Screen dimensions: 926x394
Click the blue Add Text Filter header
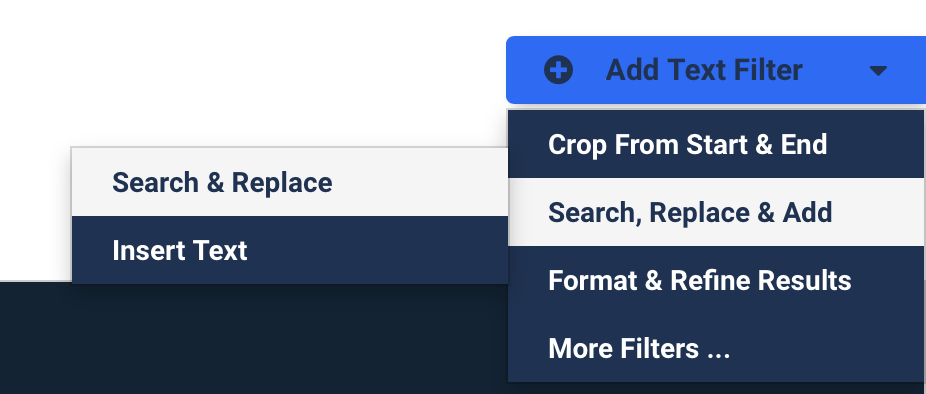pos(716,70)
